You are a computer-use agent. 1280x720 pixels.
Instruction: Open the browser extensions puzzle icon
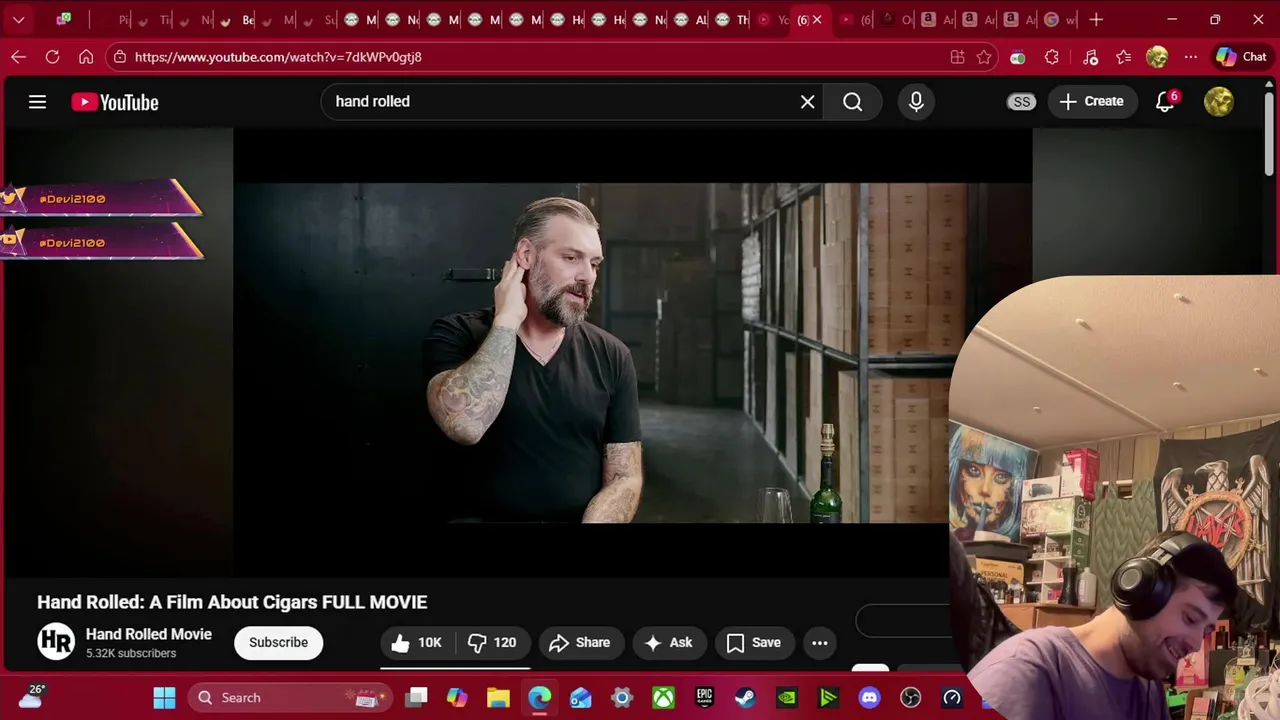[x=1052, y=57]
